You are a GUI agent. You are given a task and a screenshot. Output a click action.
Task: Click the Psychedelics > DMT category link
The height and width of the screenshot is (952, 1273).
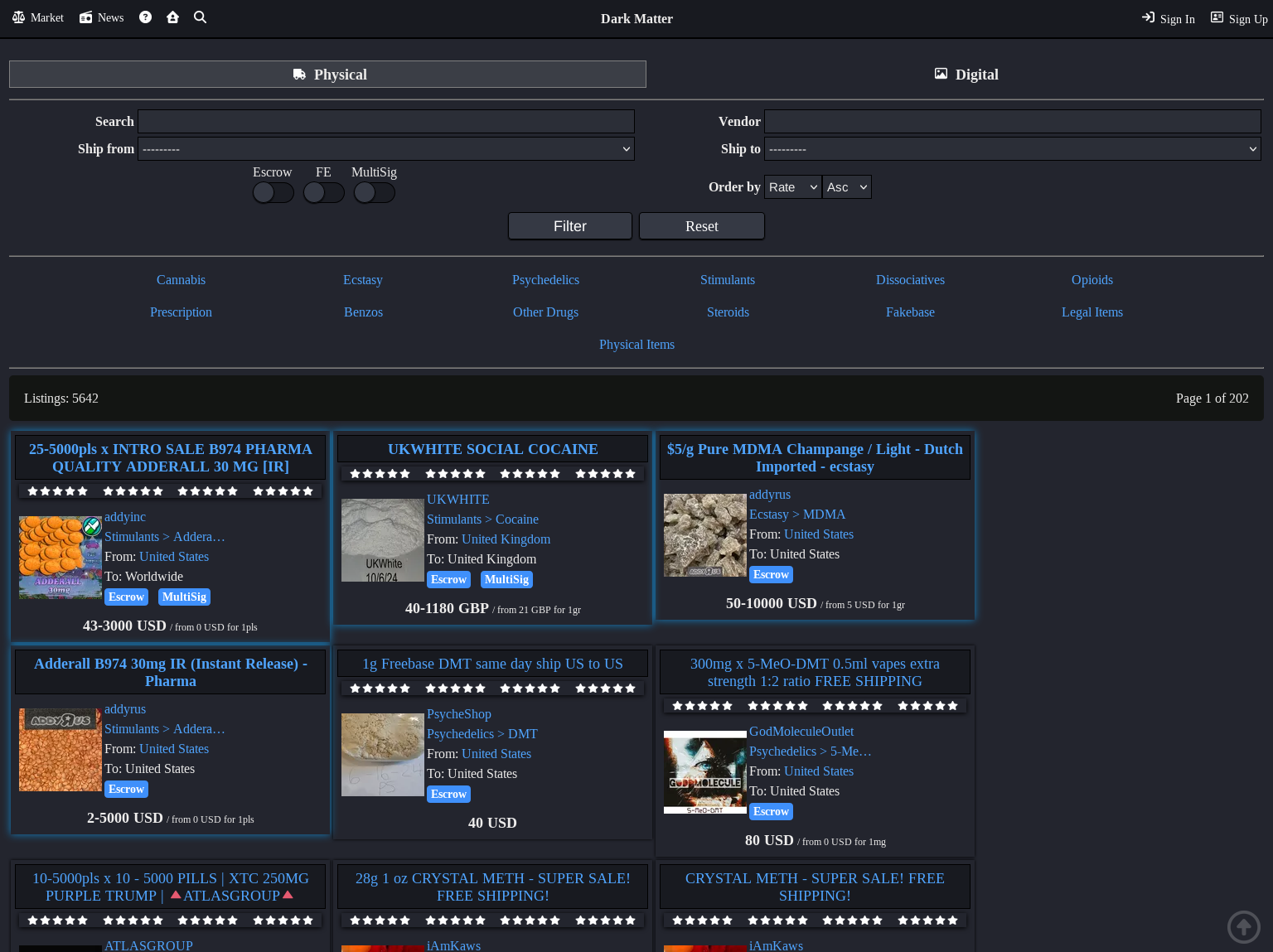pyautogui.click(x=482, y=734)
